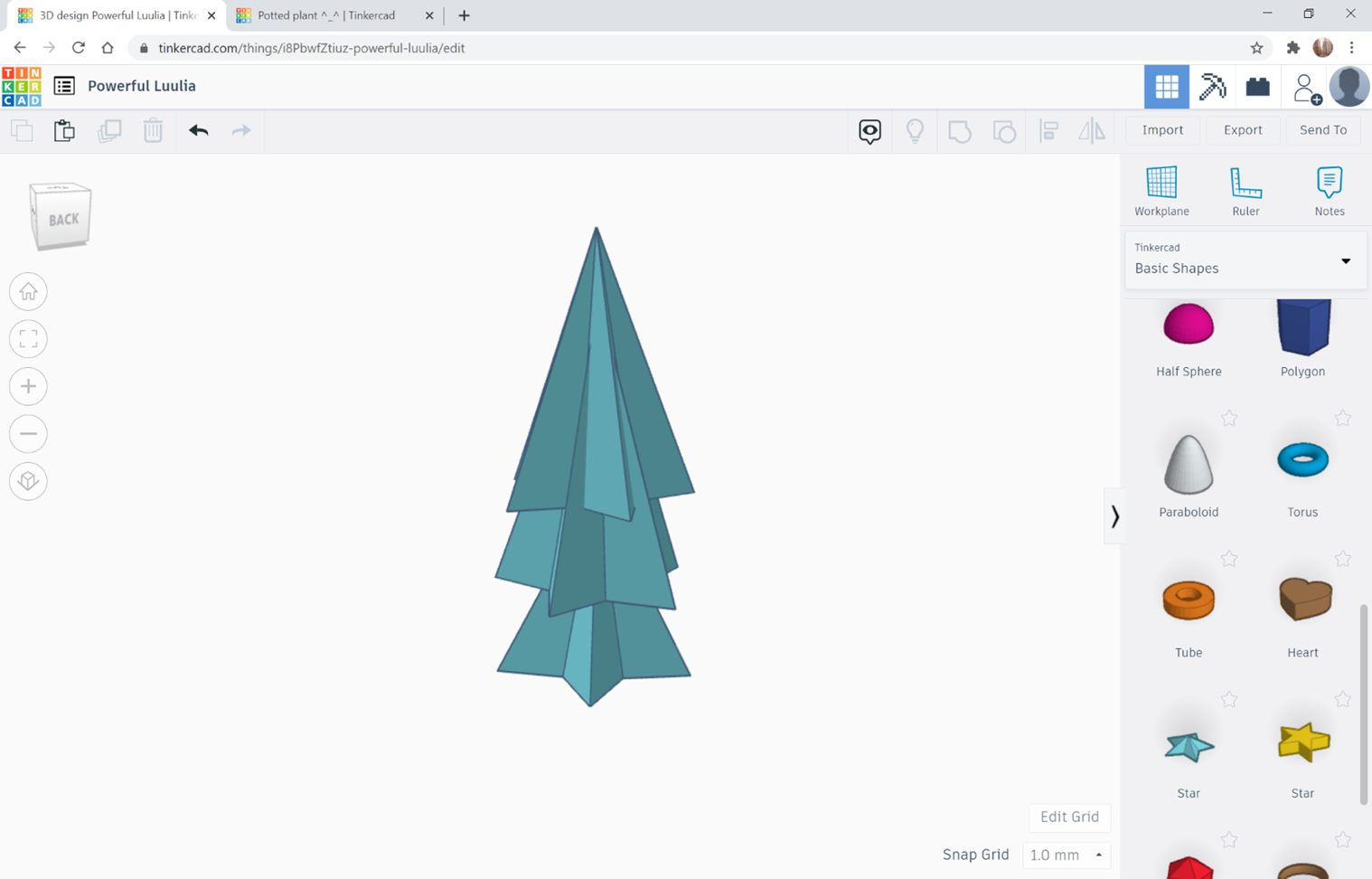
Task: Click the Delete trash icon
Action: click(x=153, y=130)
